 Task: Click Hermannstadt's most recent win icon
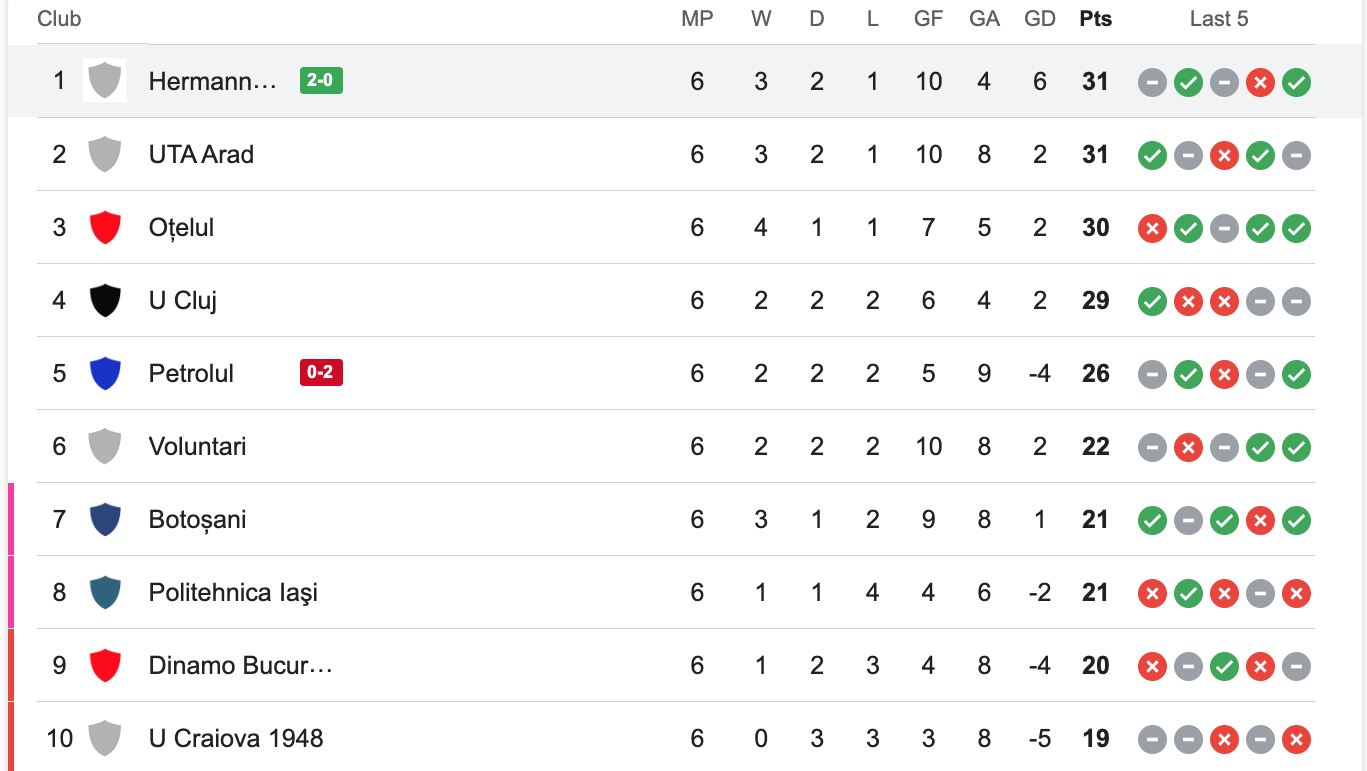point(1297,82)
